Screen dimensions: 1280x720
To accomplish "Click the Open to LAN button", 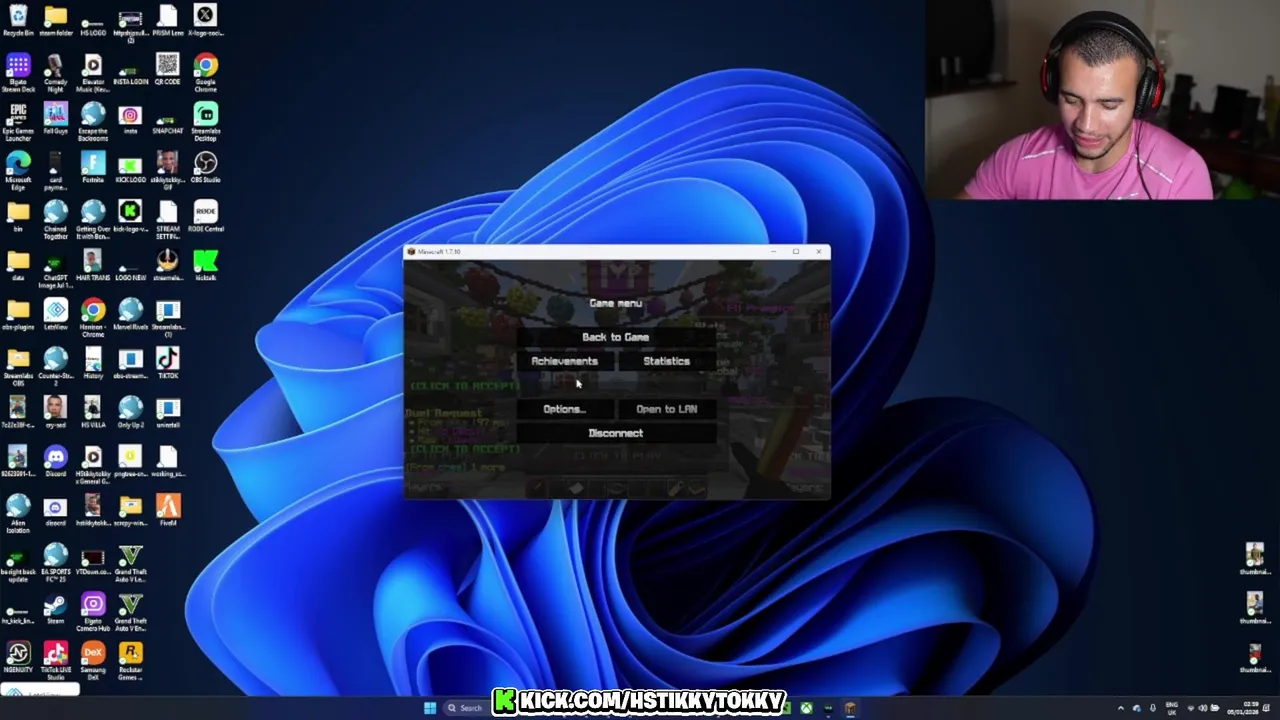I will [x=666, y=409].
